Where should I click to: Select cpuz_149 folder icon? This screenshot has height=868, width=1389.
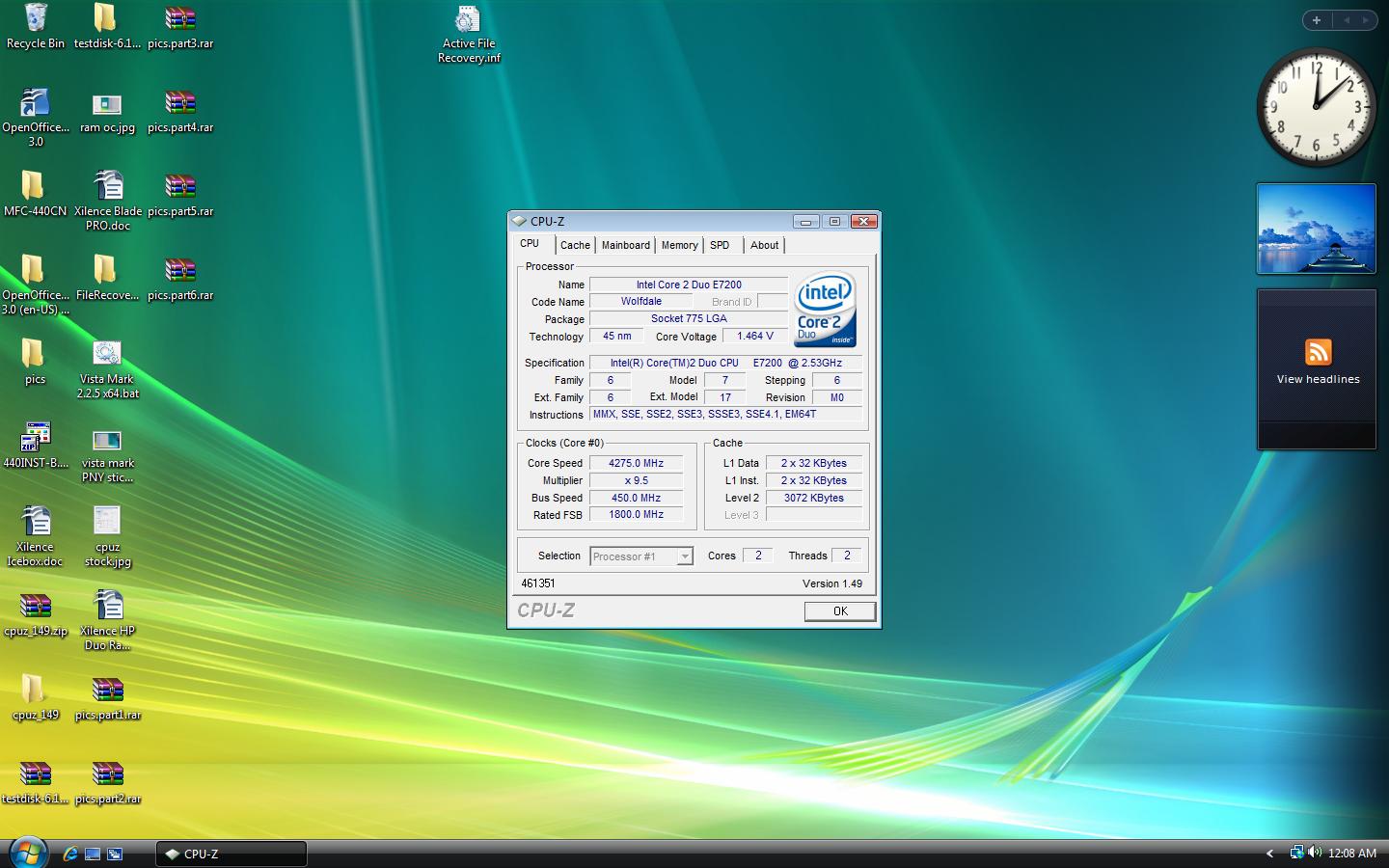[x=36, y=697]
